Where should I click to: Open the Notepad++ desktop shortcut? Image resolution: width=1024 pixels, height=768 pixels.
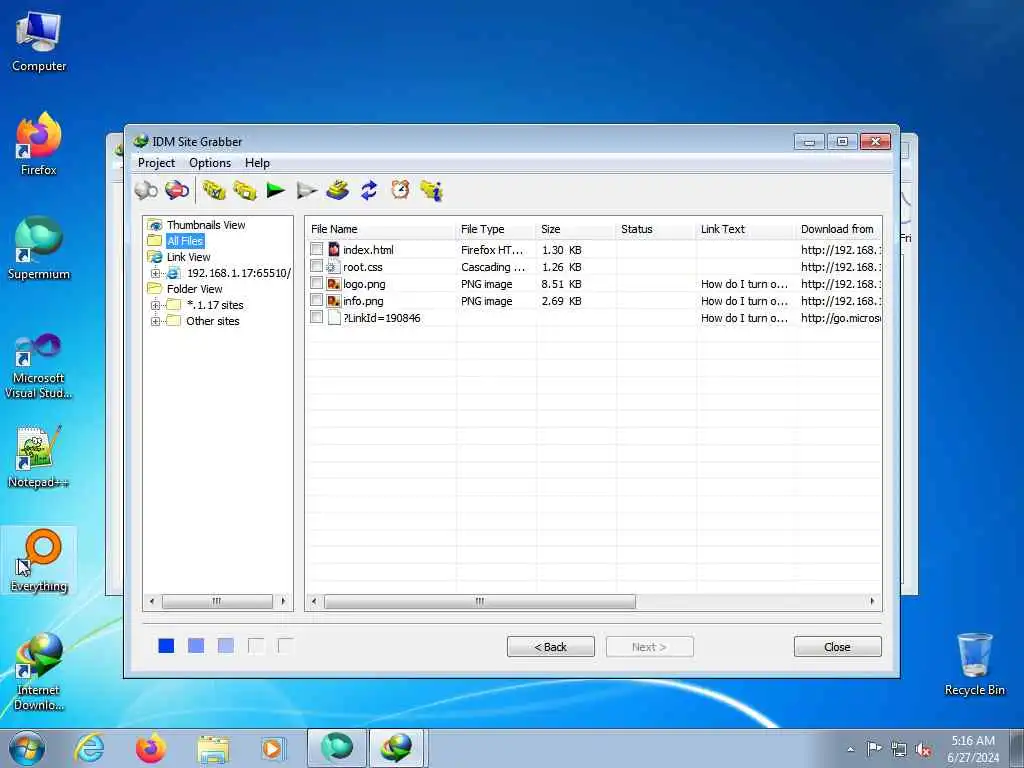point(38,456)
